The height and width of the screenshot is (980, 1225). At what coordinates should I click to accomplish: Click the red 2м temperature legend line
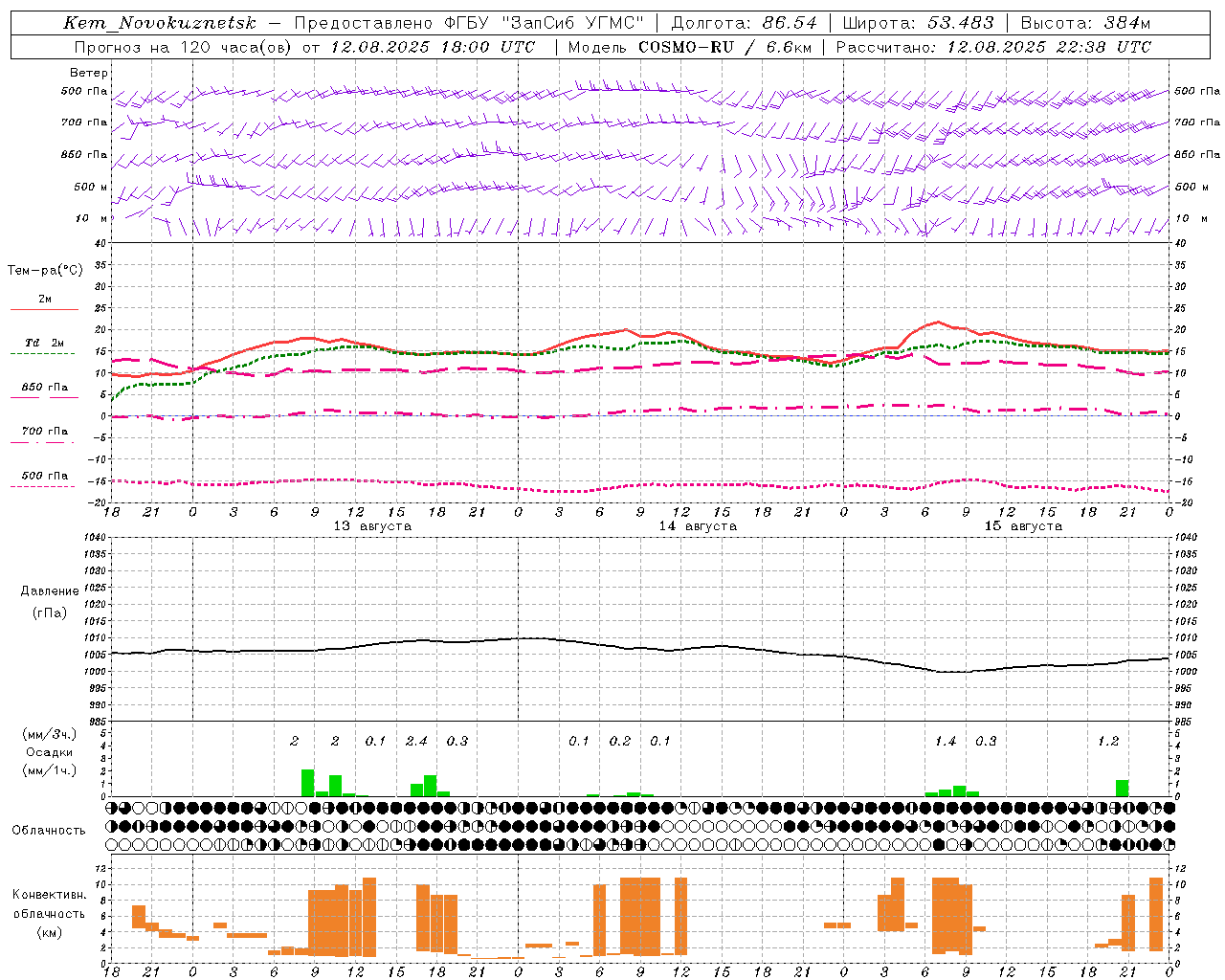click(x=44, y=309)
